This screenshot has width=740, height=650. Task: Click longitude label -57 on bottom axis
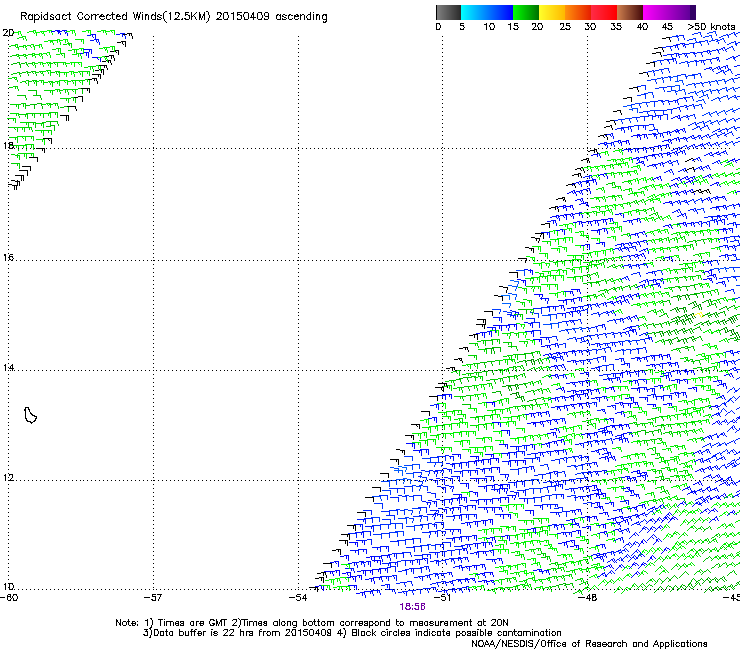click(154, 598)
